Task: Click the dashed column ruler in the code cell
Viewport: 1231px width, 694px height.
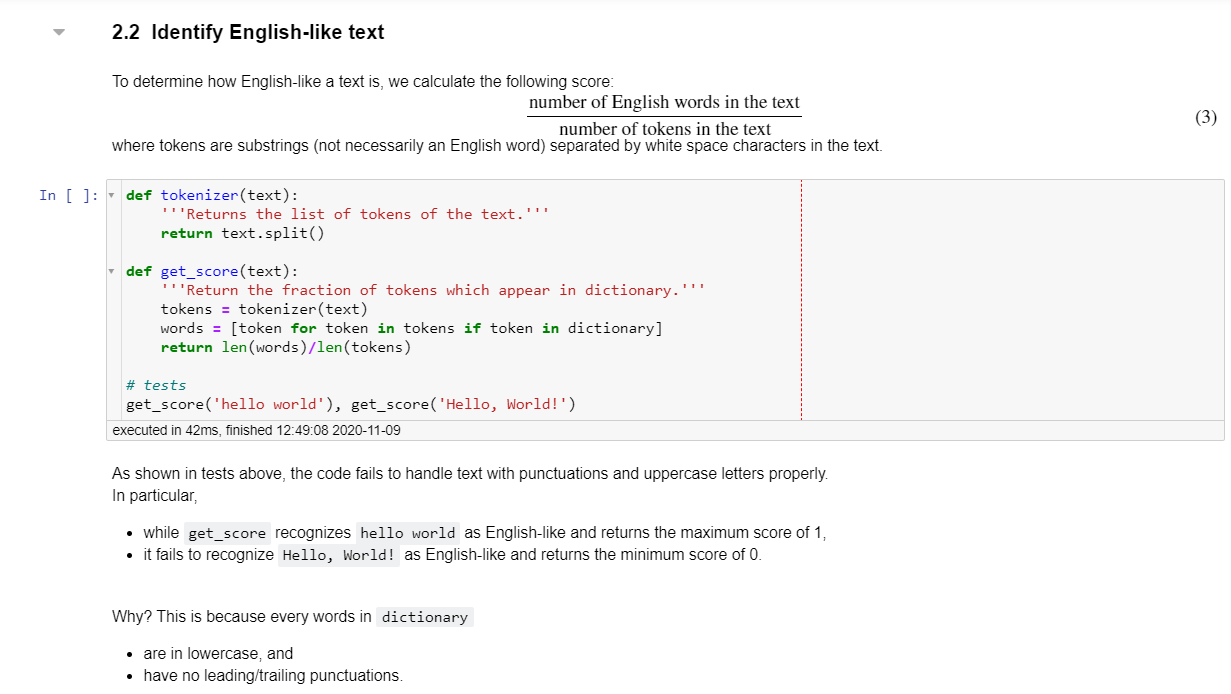Action: click(801, 300)
